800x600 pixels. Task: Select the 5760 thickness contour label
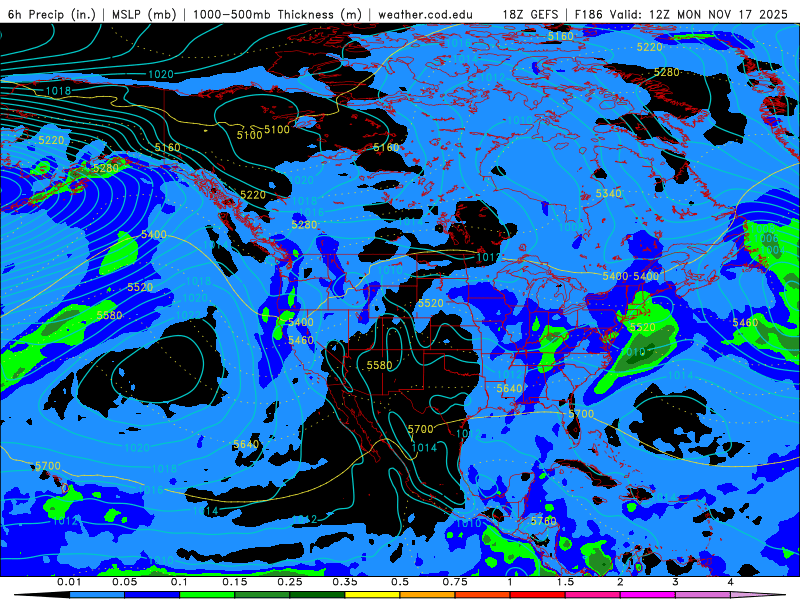click(x=543, y=521)
